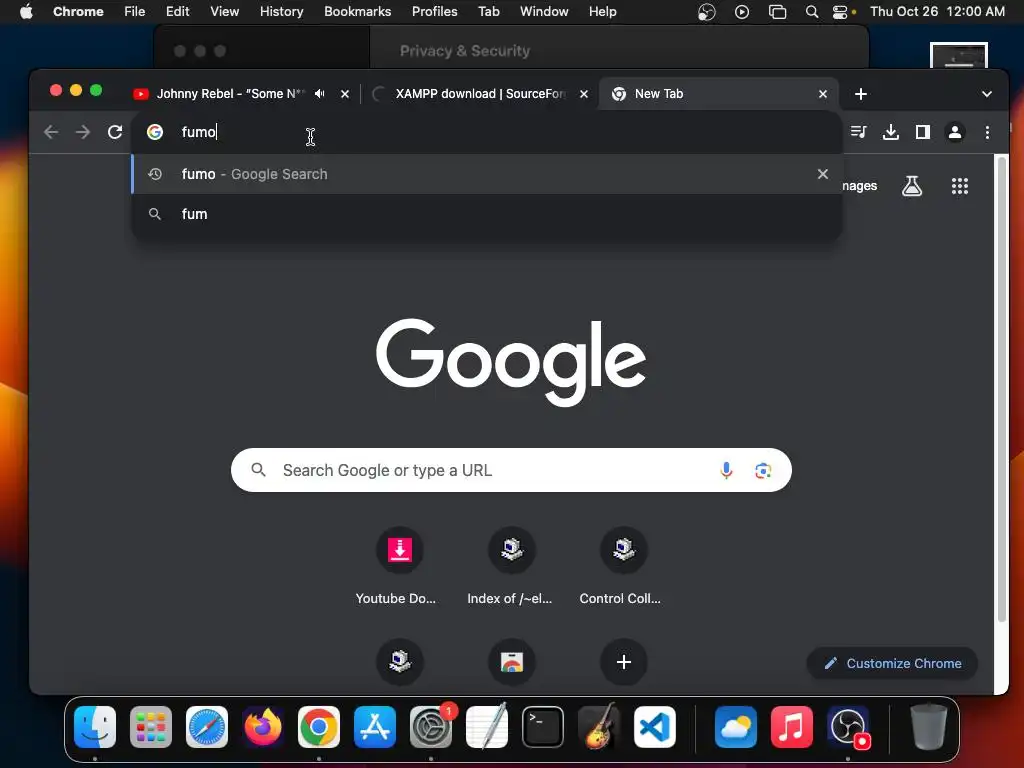This screenshot has height=768, width=1024.
Task: Open the profile avatar icon
Action: tap(955, 132)
